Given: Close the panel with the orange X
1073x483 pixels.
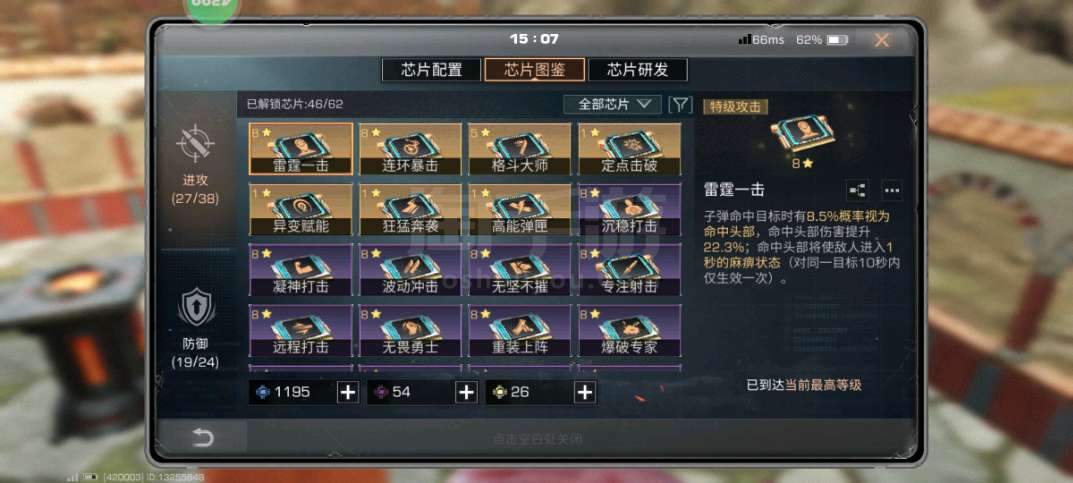Looking at the screenshot, I should pos(881,40).
